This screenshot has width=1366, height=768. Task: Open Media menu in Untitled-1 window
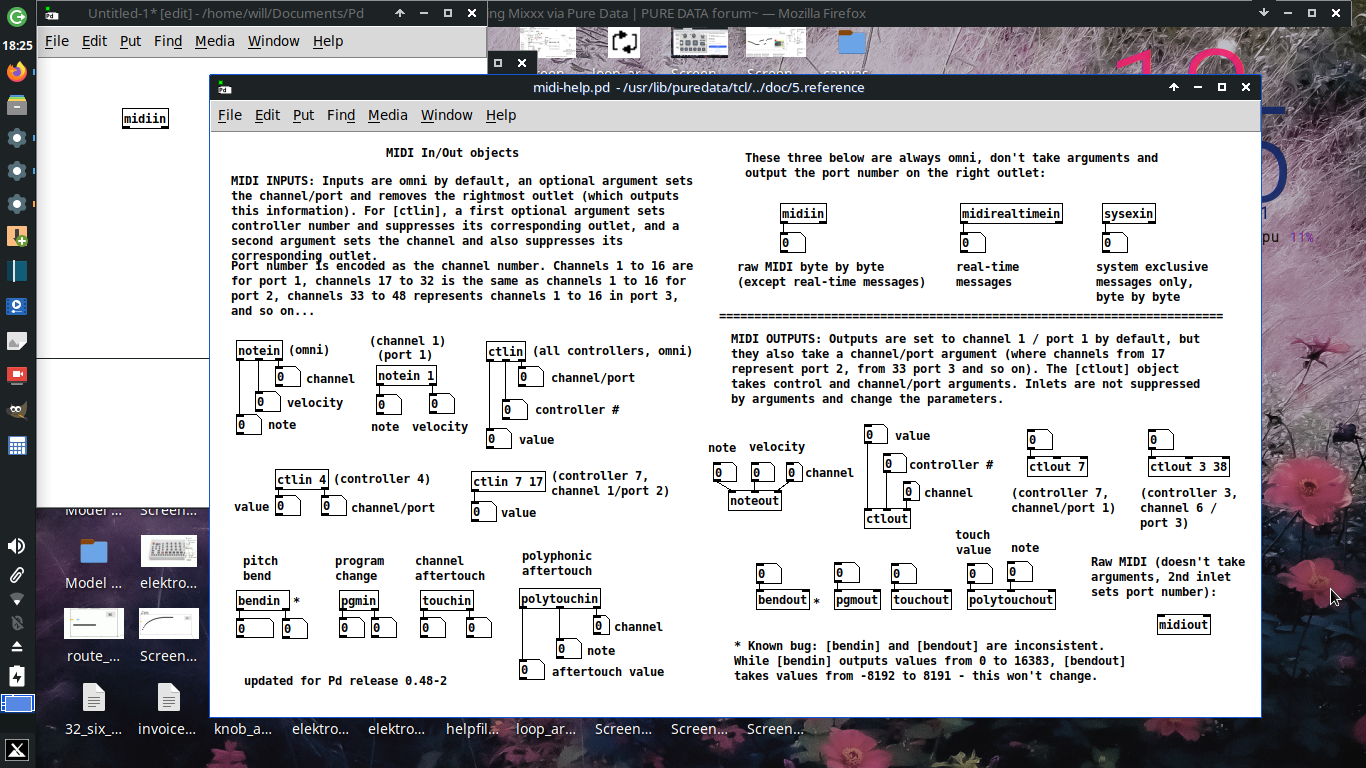tap(215, 41)
